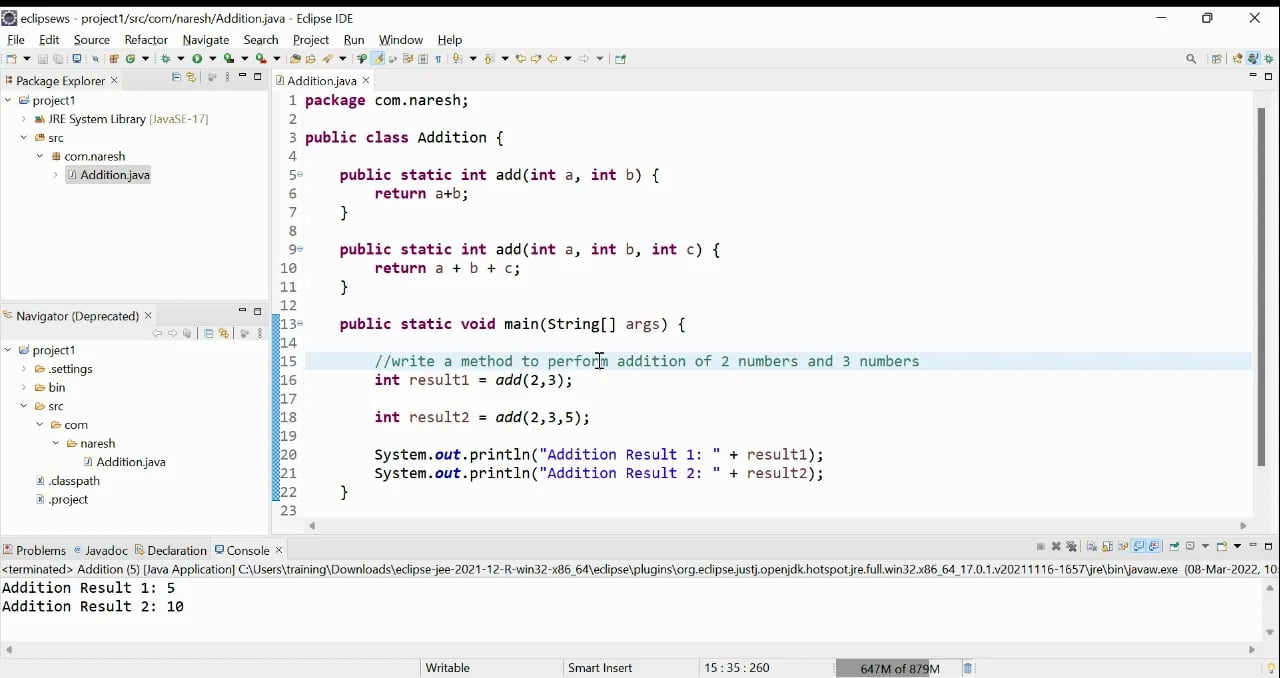
Task: Open the Run menu
Action: pyautogui.click(x=354, y=40)
